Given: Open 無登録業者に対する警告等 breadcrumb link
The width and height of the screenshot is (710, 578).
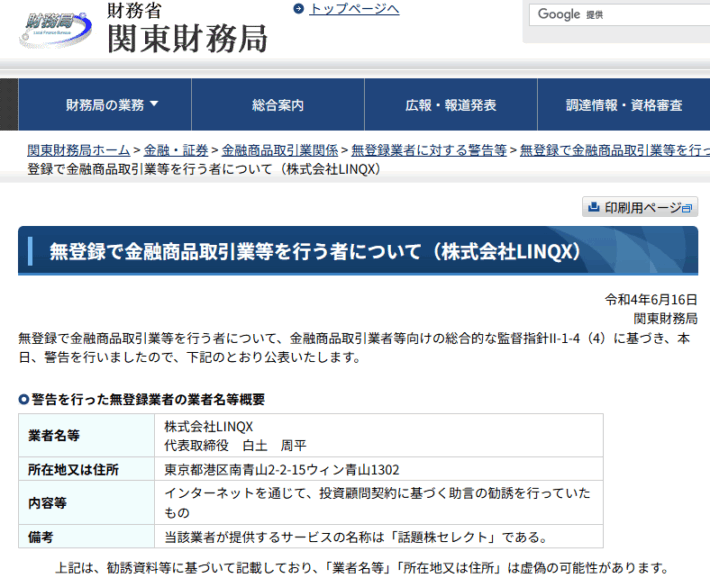Looking at the screenshot, I should pyautogui.click(x=428, y=150).
